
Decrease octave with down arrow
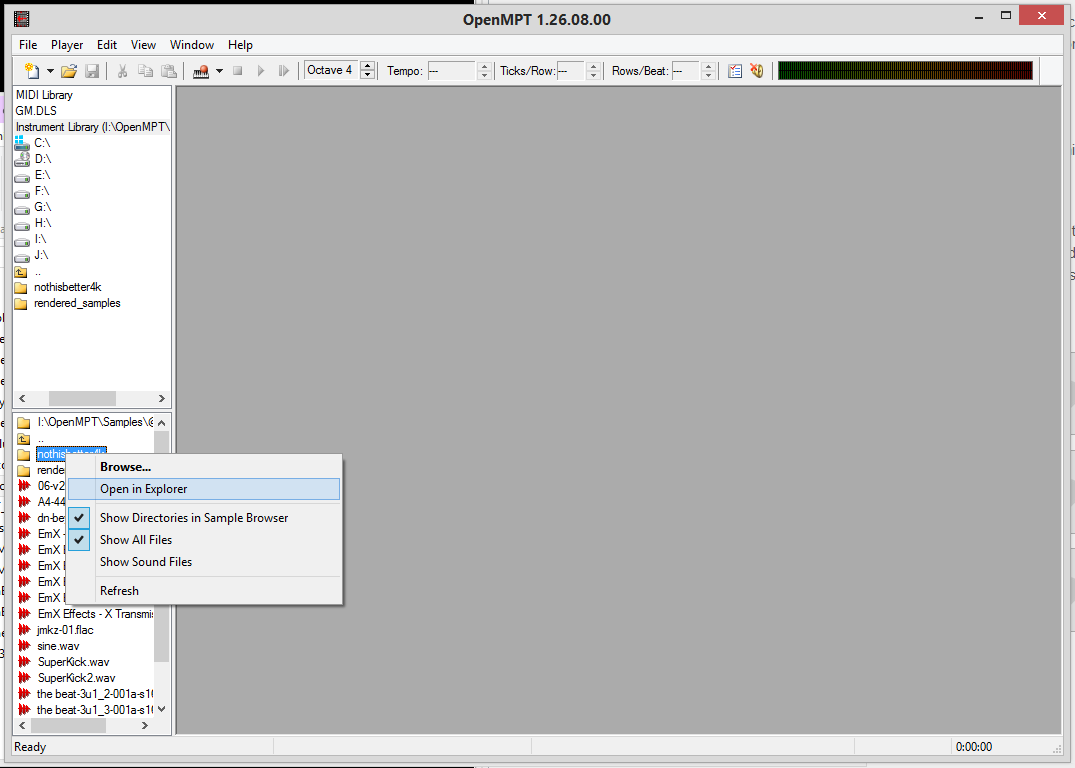[x=367, y=75]
